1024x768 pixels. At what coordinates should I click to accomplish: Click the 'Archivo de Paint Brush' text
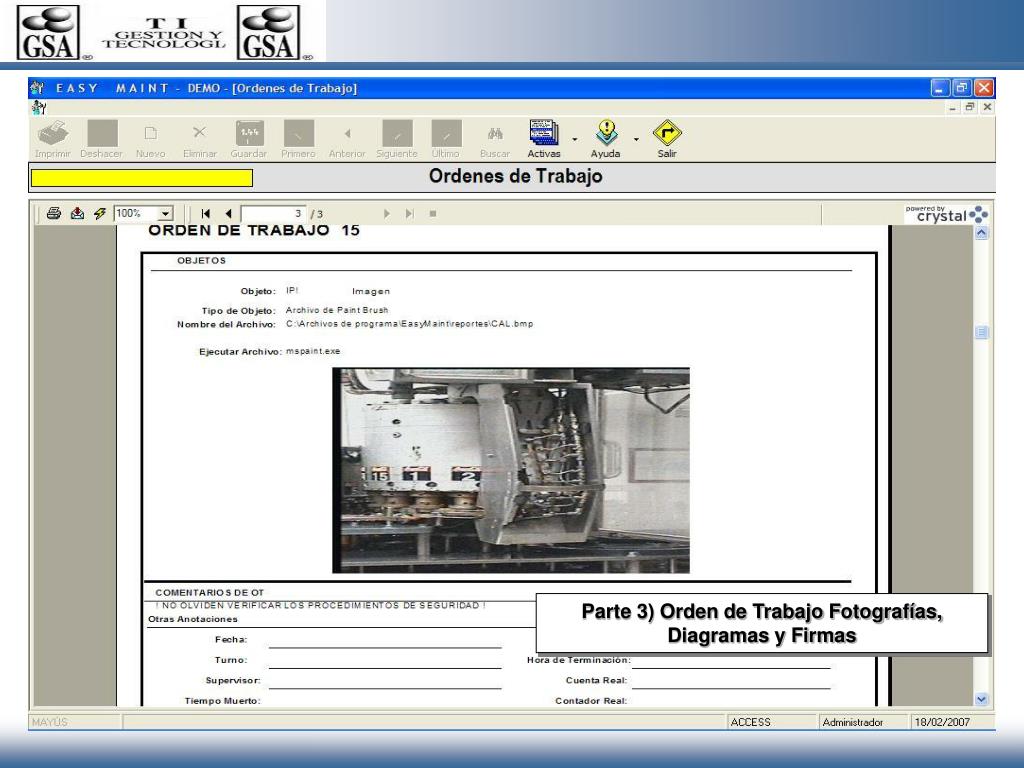point(337,310)
